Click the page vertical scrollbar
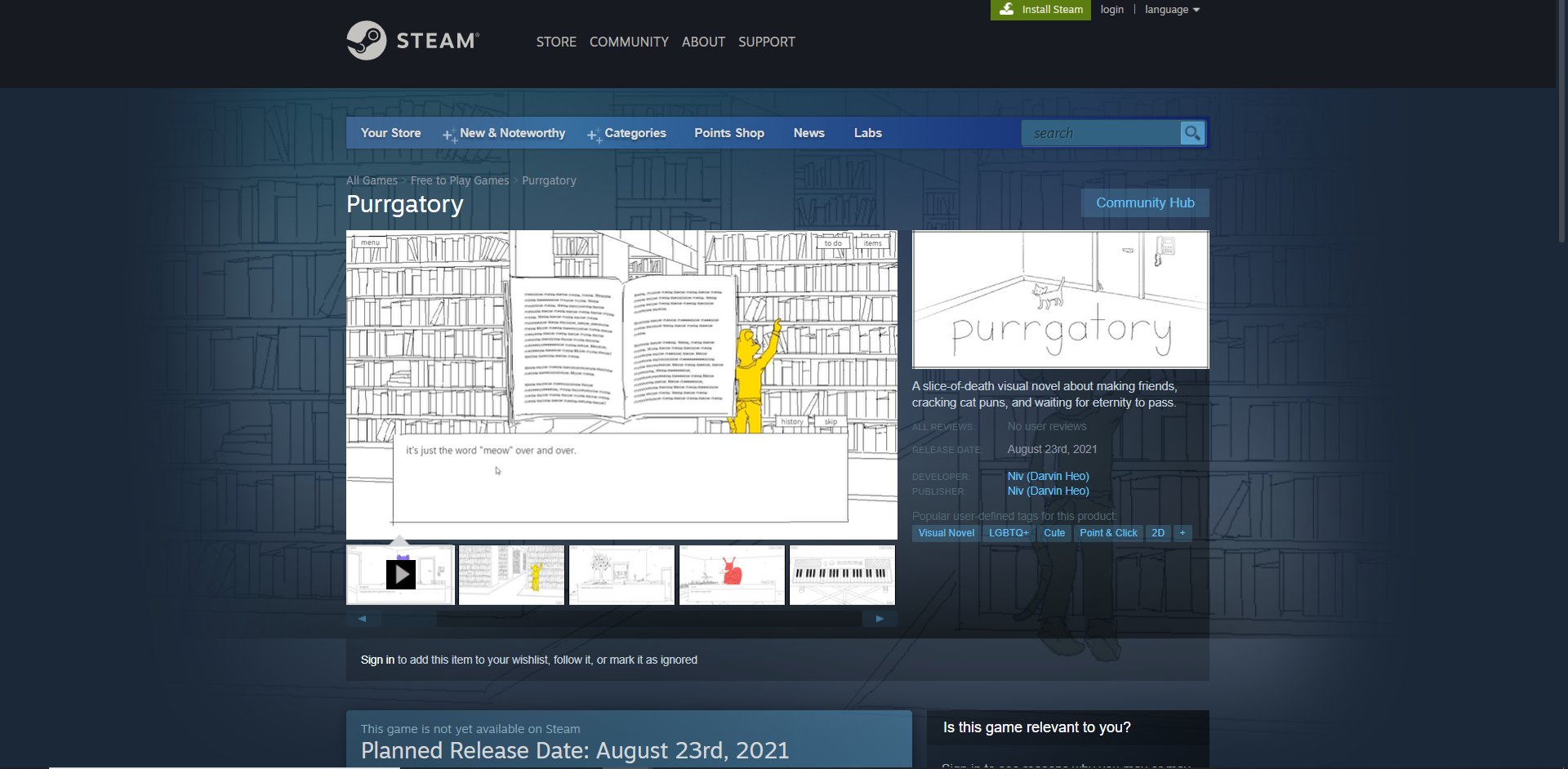This screenshot has width=1568, height=769. 1562,122
